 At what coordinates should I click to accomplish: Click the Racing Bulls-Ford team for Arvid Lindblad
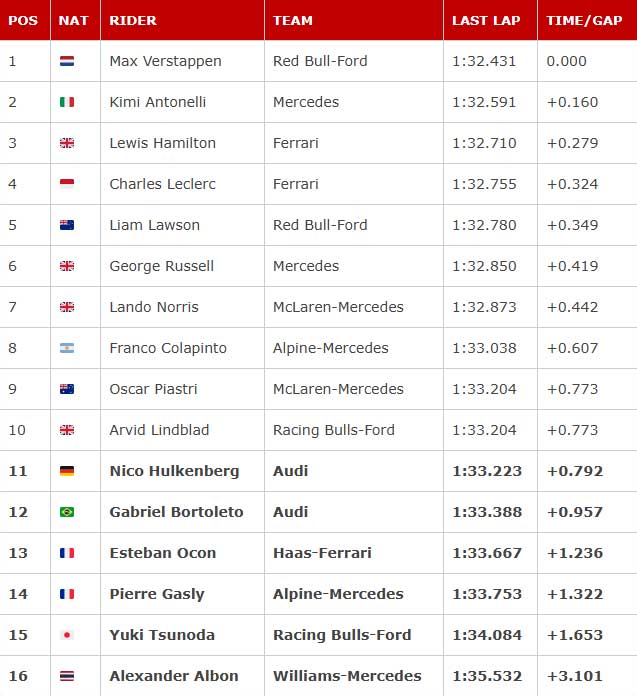tap(333, 430)
